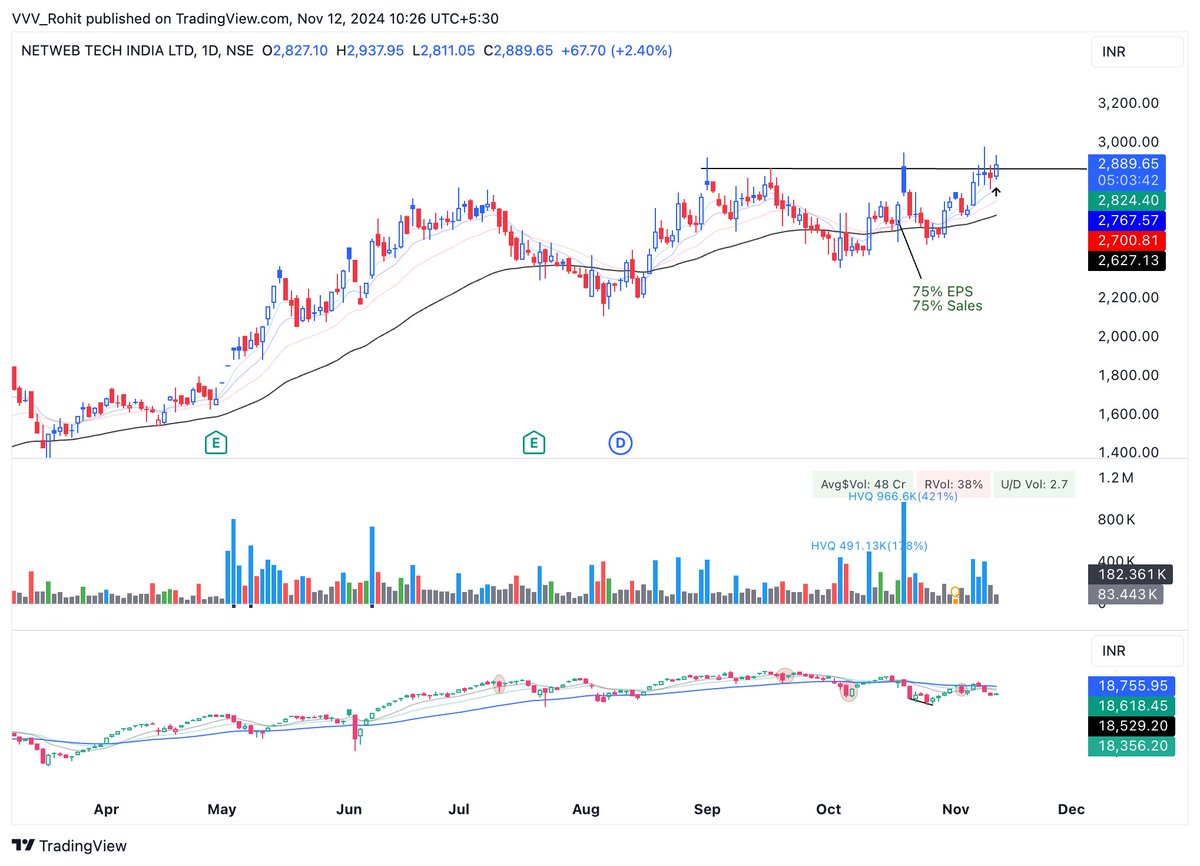
Task: Select the circled signal on the indicator near October
Action: (x=849, y=691)
